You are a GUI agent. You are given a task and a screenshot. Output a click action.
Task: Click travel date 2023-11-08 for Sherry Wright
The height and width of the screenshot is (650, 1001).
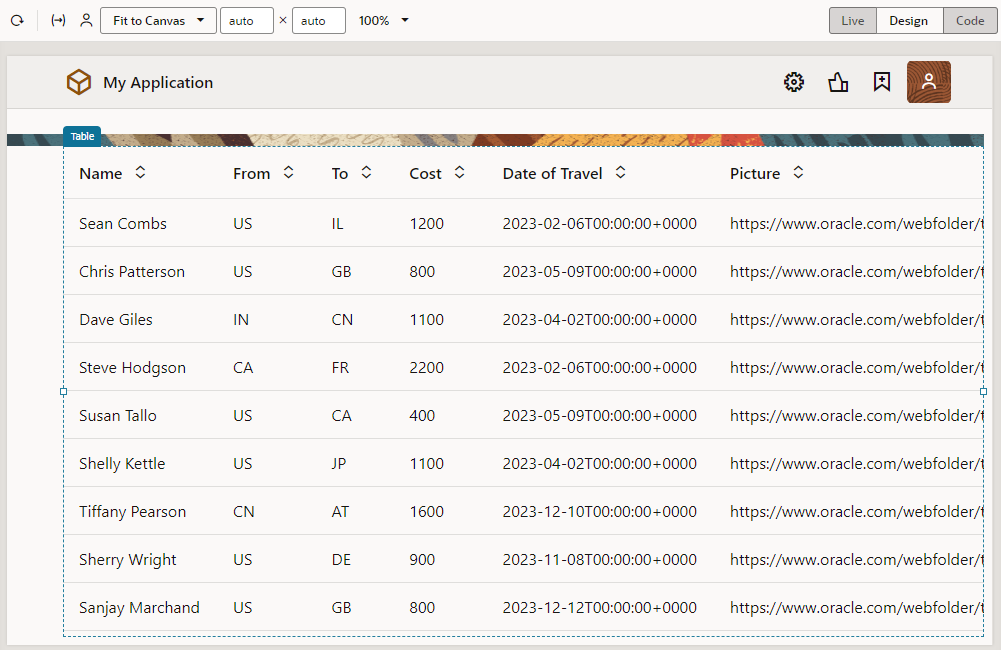tap(599, 560)
